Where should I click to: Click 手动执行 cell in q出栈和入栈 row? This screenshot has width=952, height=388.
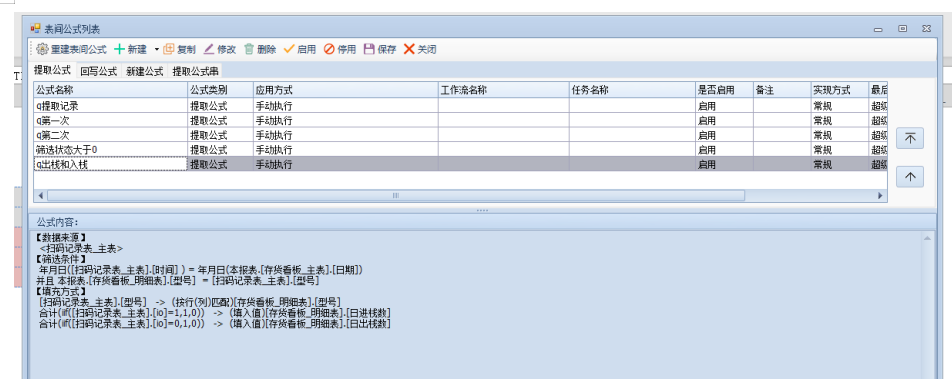[346, 163]
